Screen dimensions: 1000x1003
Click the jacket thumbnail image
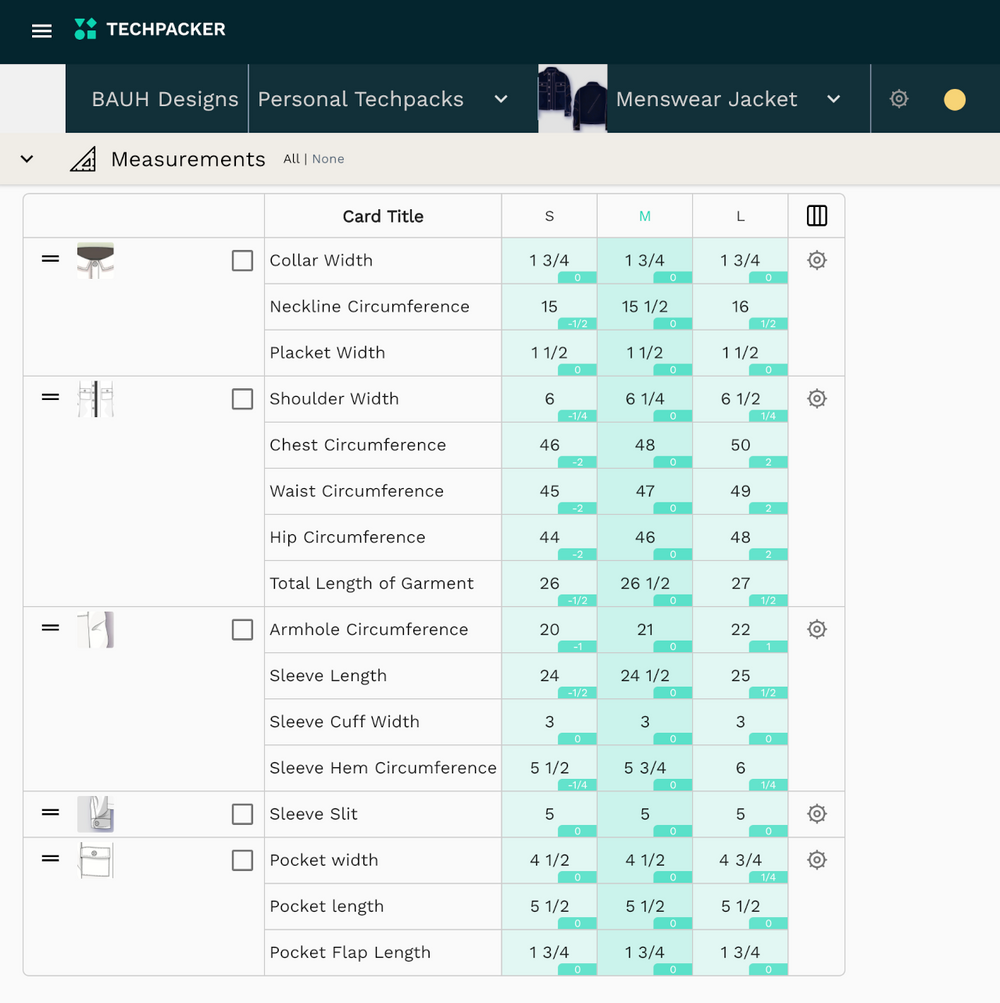click(572, 99)
